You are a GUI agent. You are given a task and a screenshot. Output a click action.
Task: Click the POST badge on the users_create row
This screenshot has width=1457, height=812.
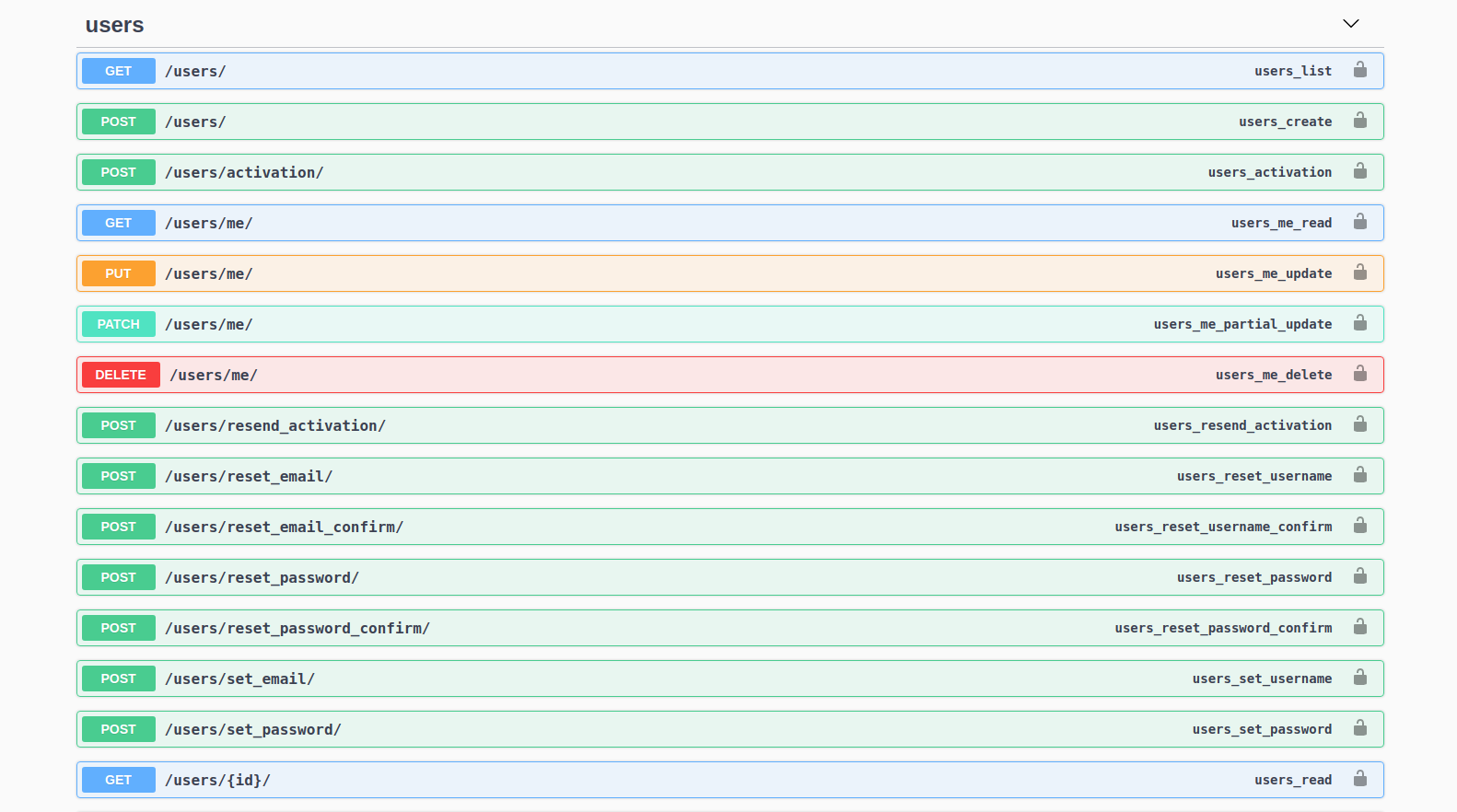point(119,122)
